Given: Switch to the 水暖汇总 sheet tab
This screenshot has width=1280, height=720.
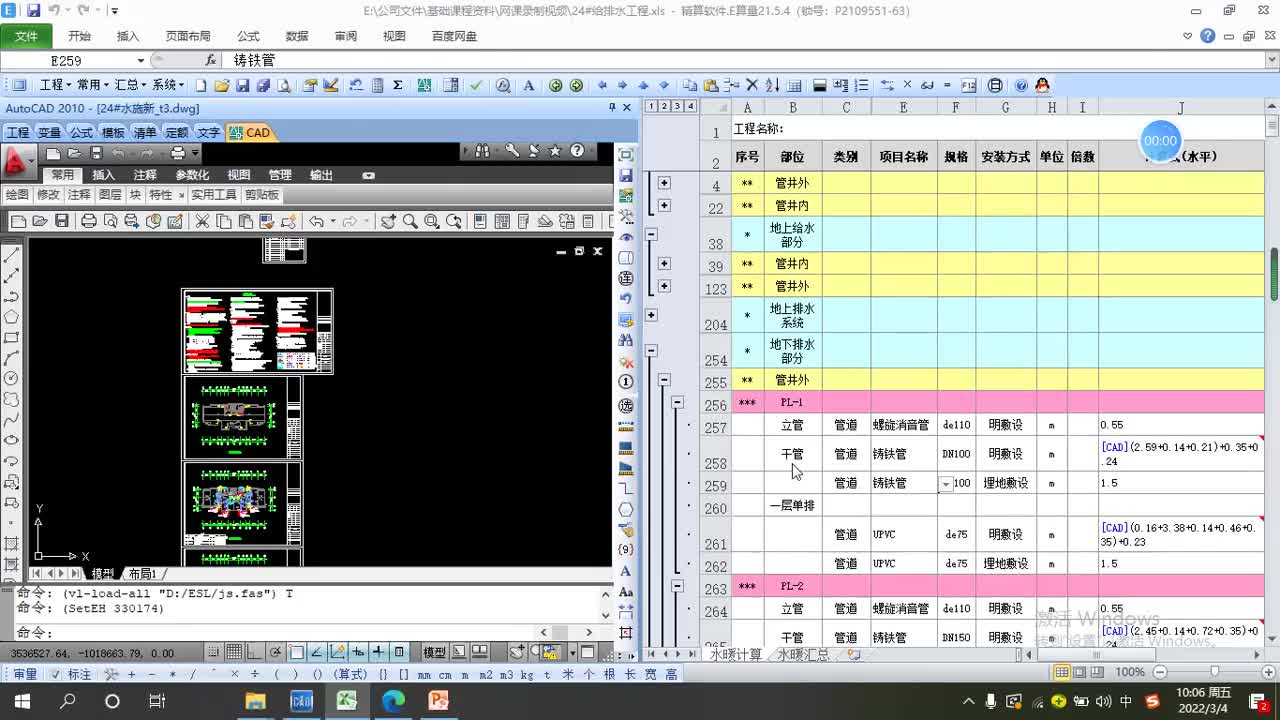Looking at the screenshot, I should pyautogui.click(x=804, y=654).
